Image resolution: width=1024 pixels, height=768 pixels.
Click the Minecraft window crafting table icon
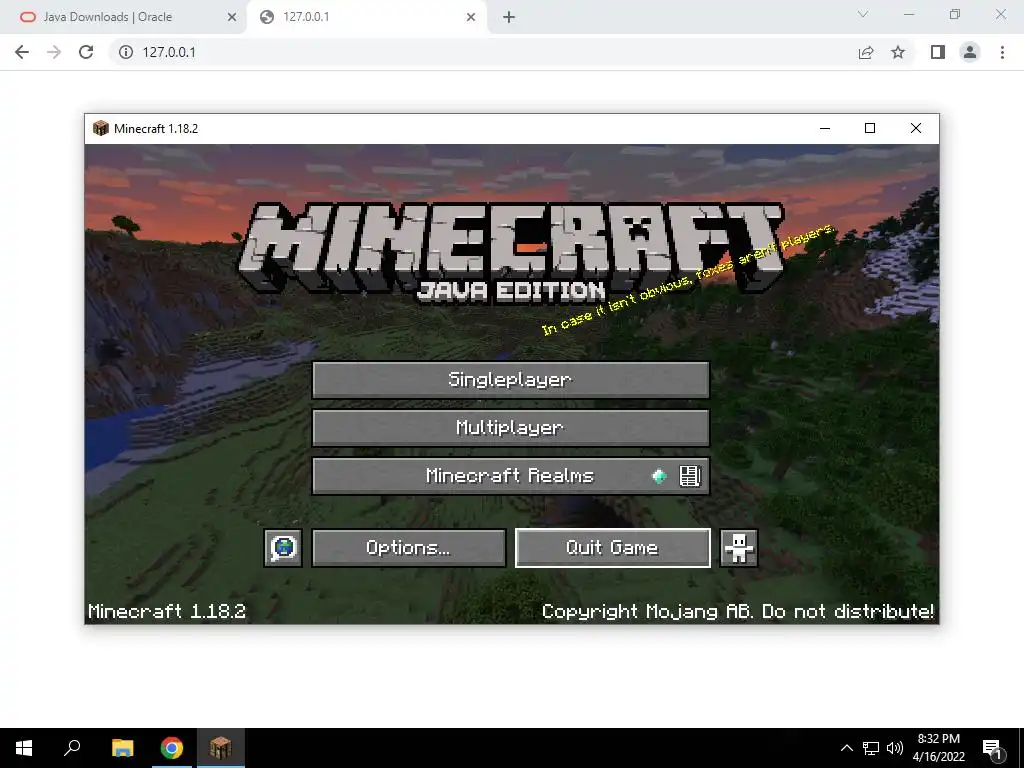click(101, 128)
